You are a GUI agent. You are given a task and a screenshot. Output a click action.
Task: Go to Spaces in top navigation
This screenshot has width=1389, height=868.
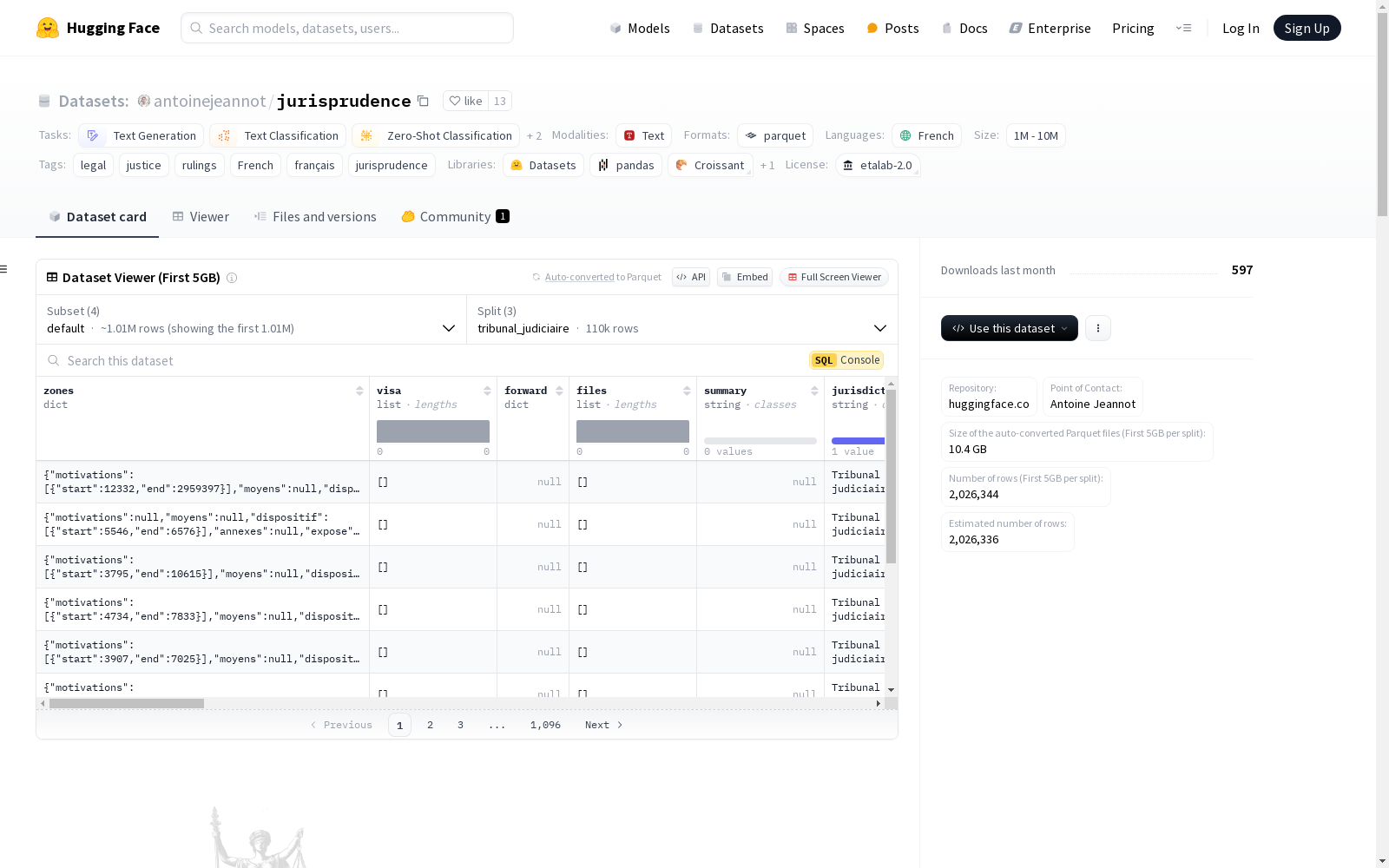(x=815, y=28)
